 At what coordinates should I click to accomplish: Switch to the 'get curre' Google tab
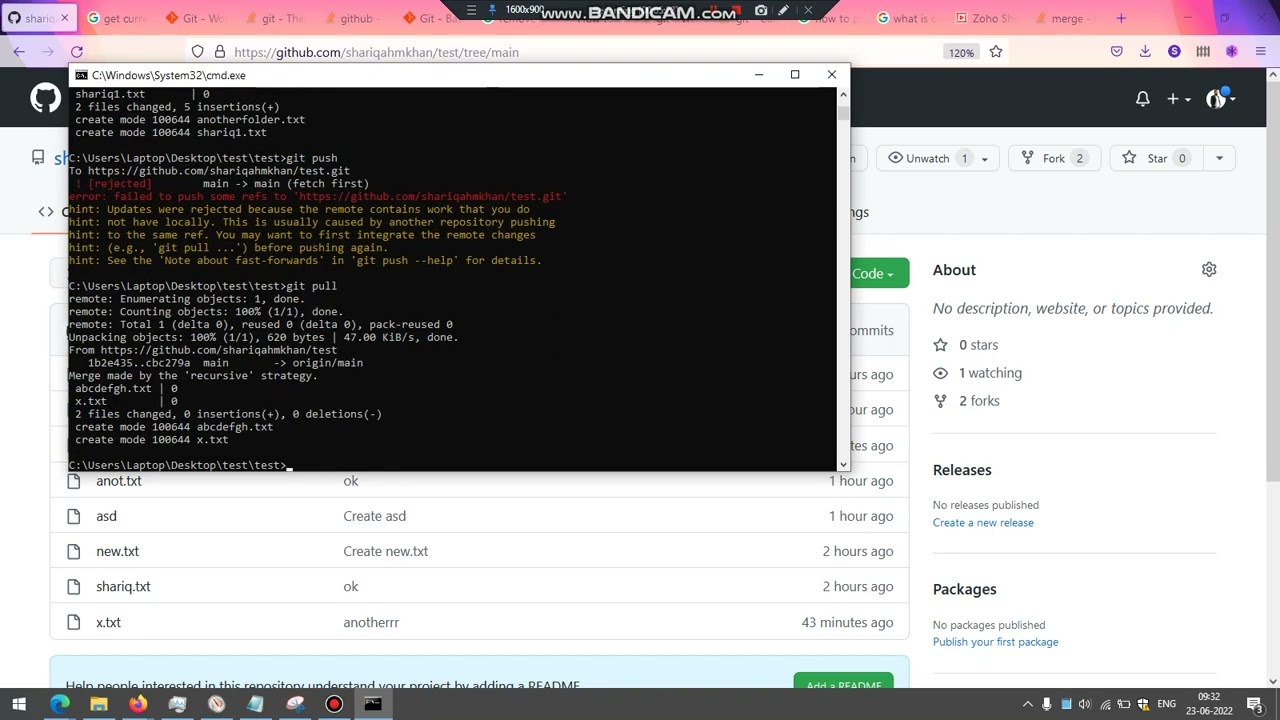(118, 18)
